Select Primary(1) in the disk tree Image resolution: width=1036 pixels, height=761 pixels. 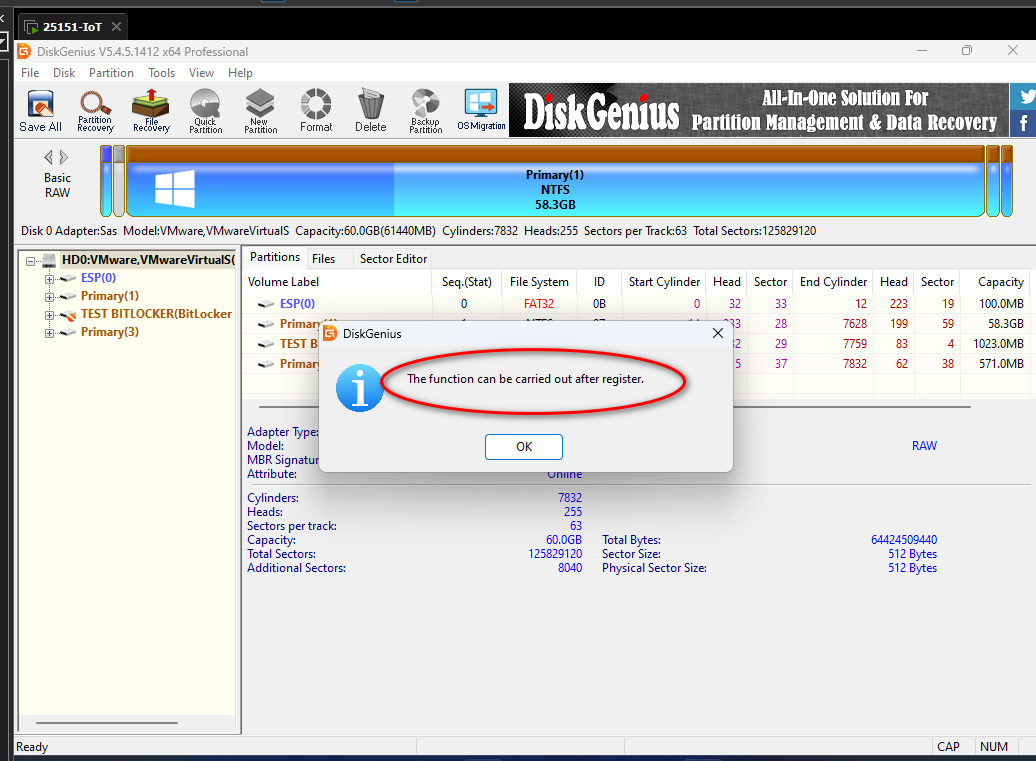[110, 295]
